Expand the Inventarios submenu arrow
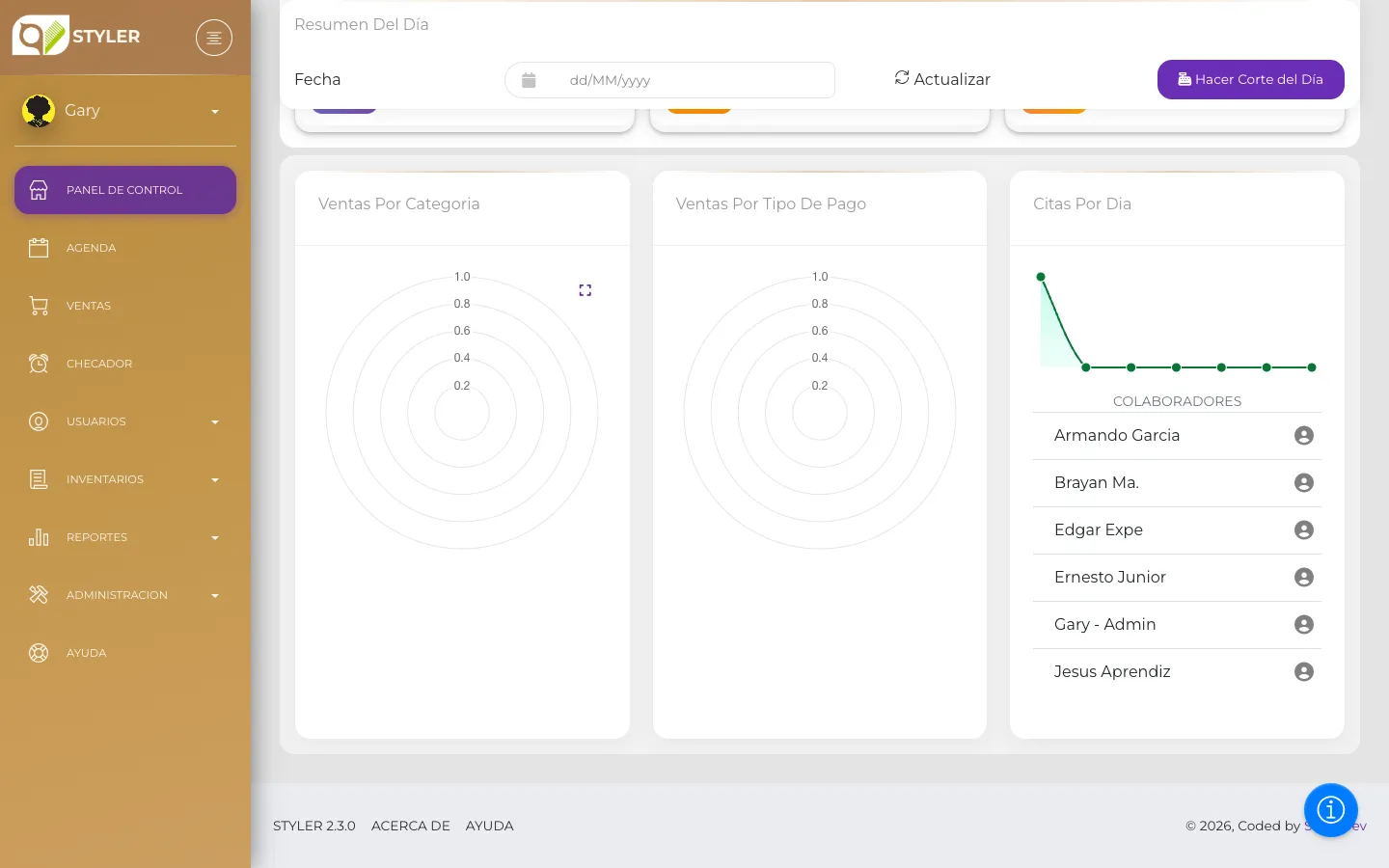 click(x=215, y=480)
